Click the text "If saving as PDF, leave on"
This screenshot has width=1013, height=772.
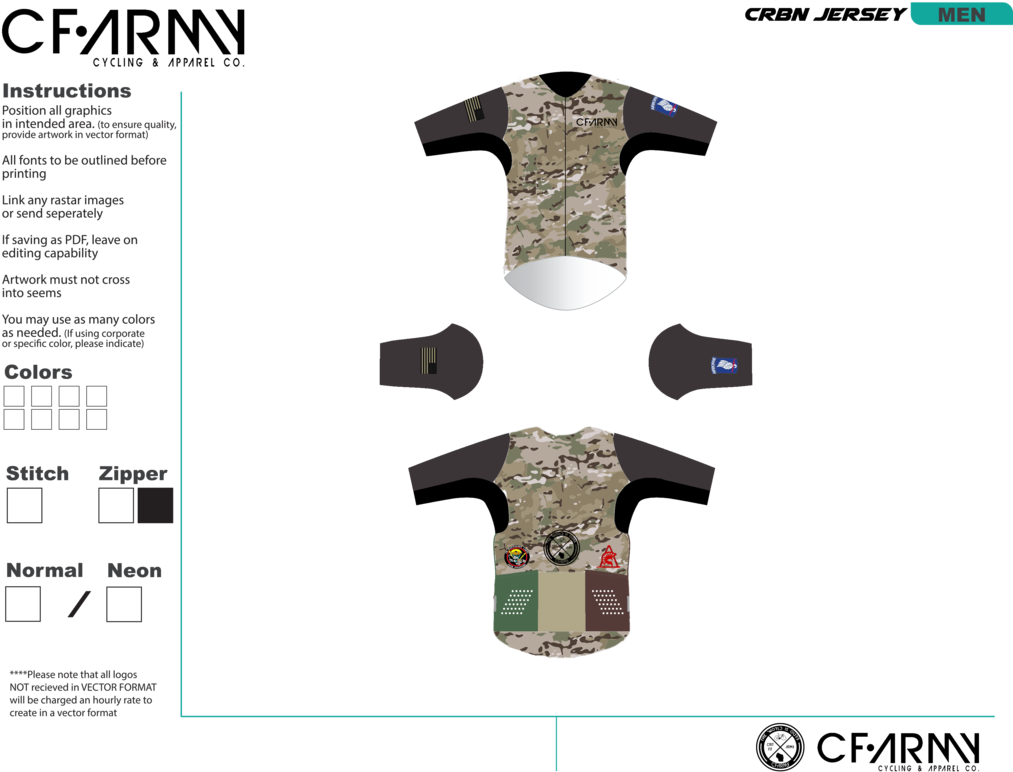70,240
